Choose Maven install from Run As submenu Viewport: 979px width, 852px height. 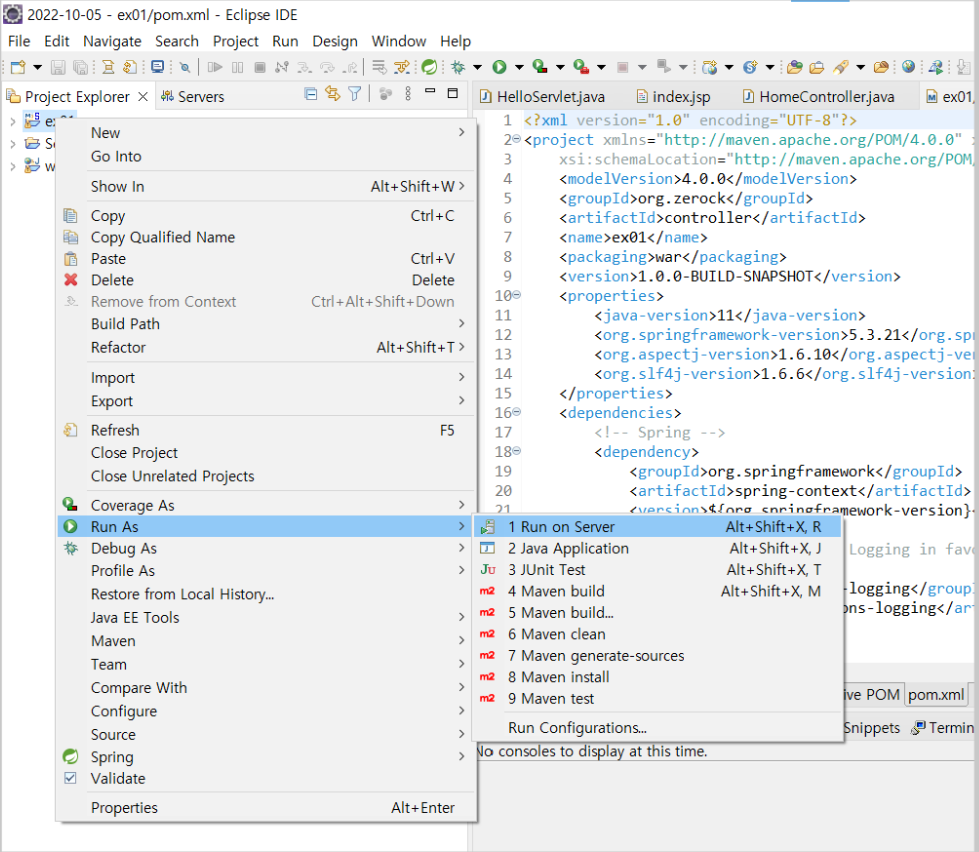pyautogui.click(x=657, y=677)
